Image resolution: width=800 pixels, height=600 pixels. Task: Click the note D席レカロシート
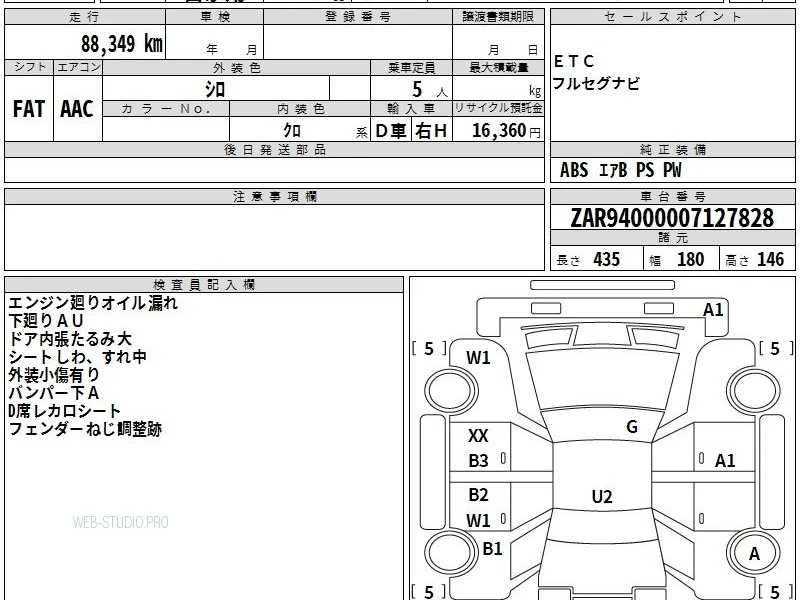click(x=64, y=411)
